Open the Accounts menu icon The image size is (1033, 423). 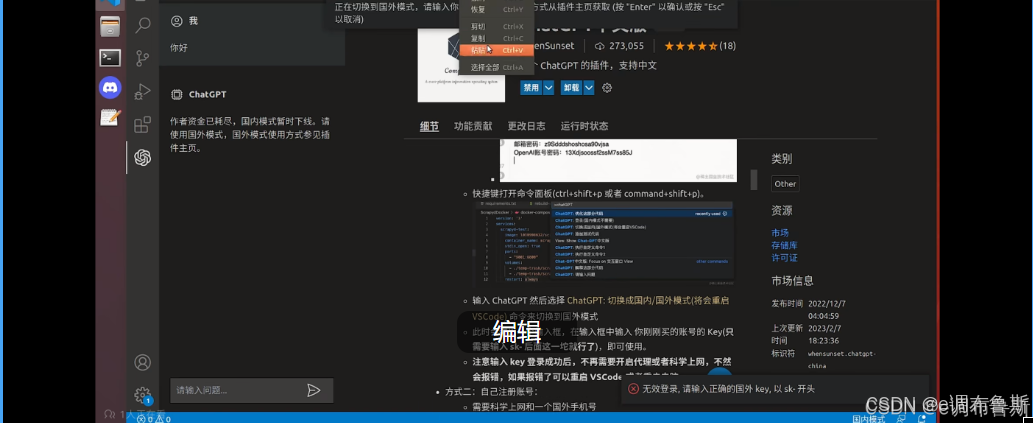142,362
